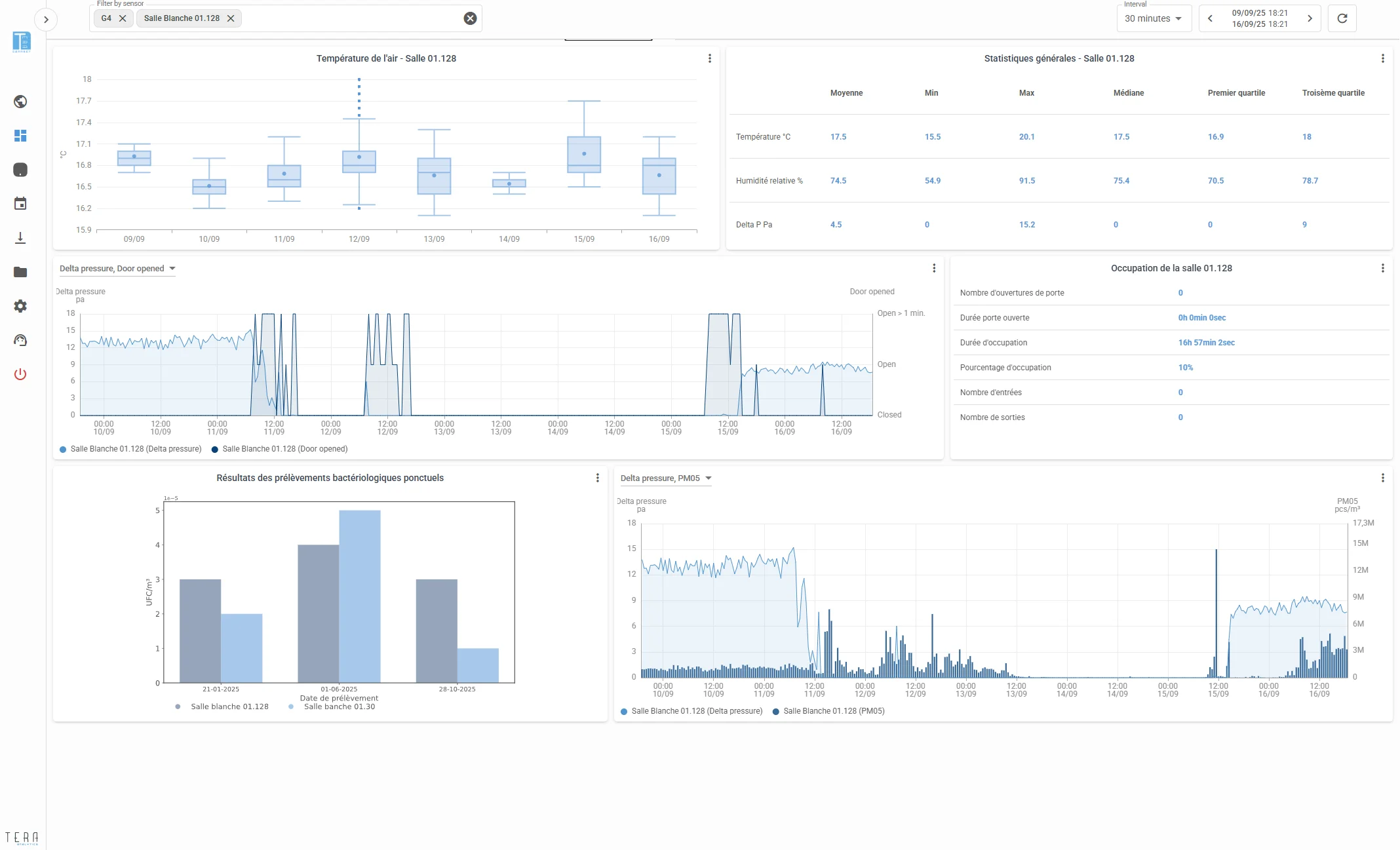The height and width of the screenshot is (850, 1400).
Task: Expand Delta pressure, Door opened dropdown
Action: (x=117, y=269)
